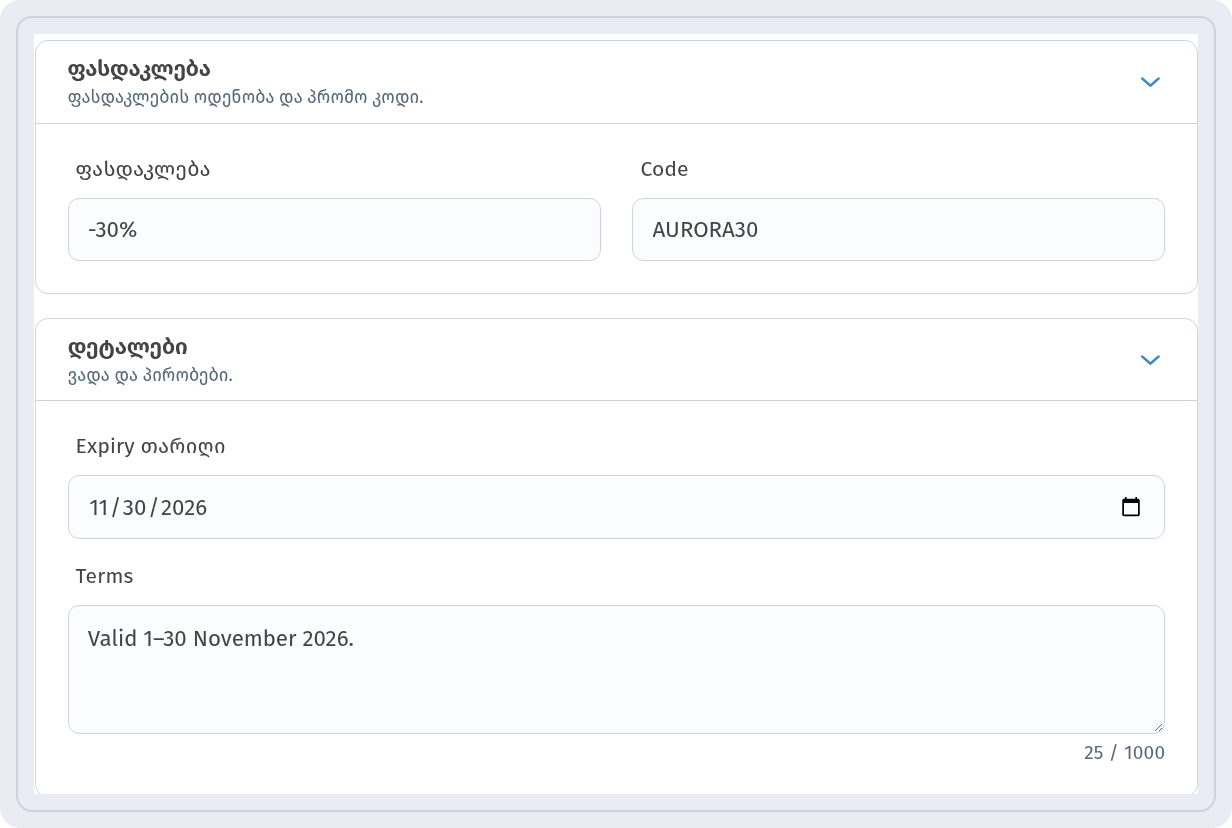Click the Code field label
This screenshot has height=828, width=1232.
[664, 169]
